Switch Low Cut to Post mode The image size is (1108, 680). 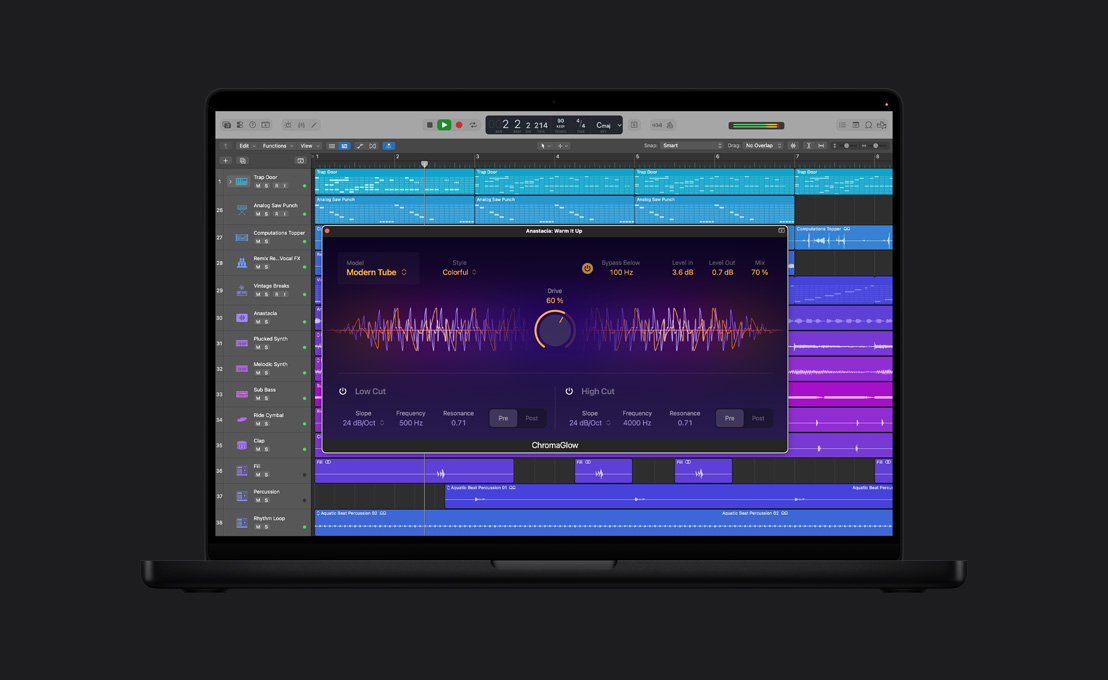tap(531, 418)
